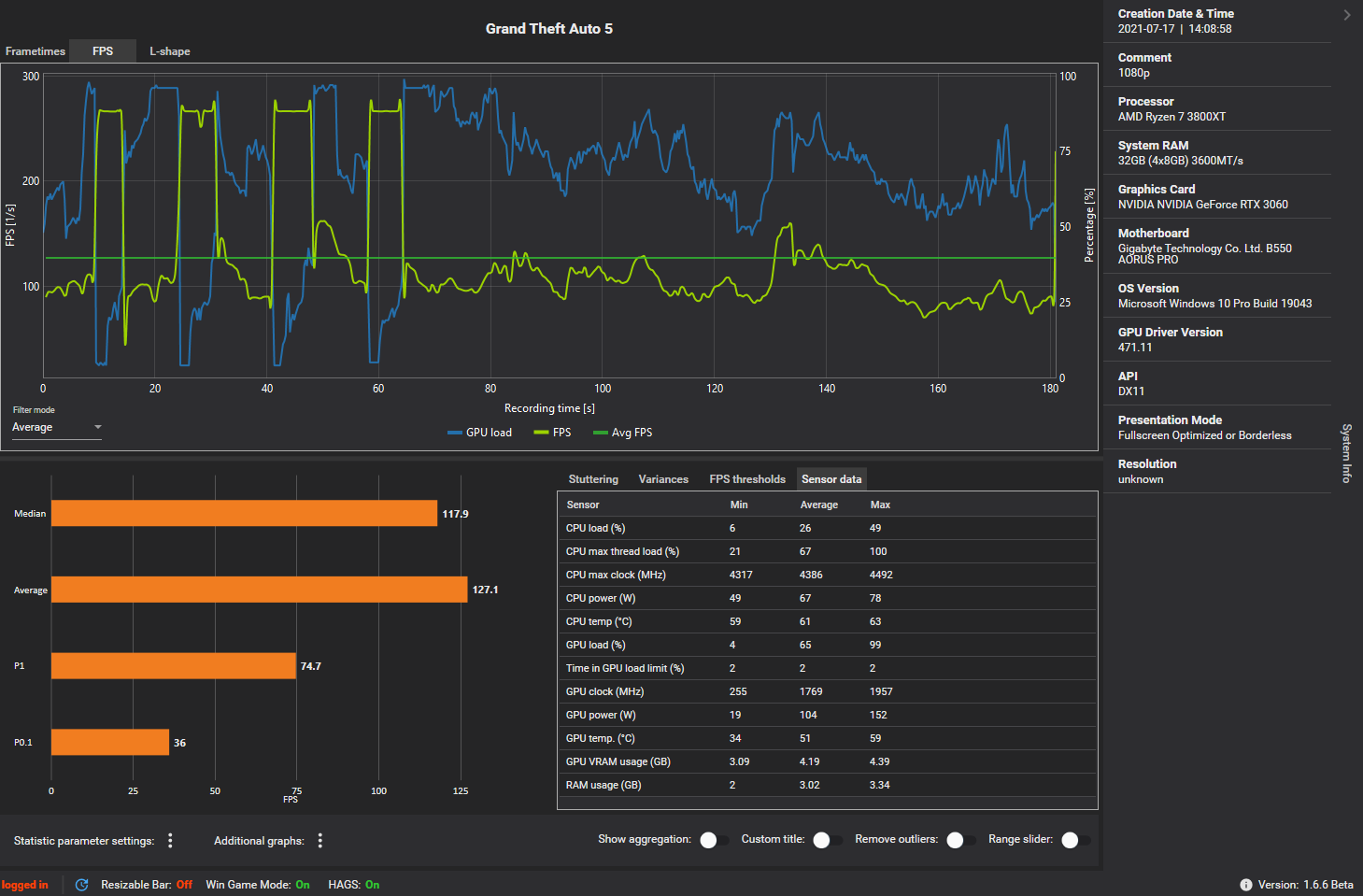Viewport: 1363px width, 896px height.
Task: Open the Filter mode dropdown
Action: click(57, 427)
